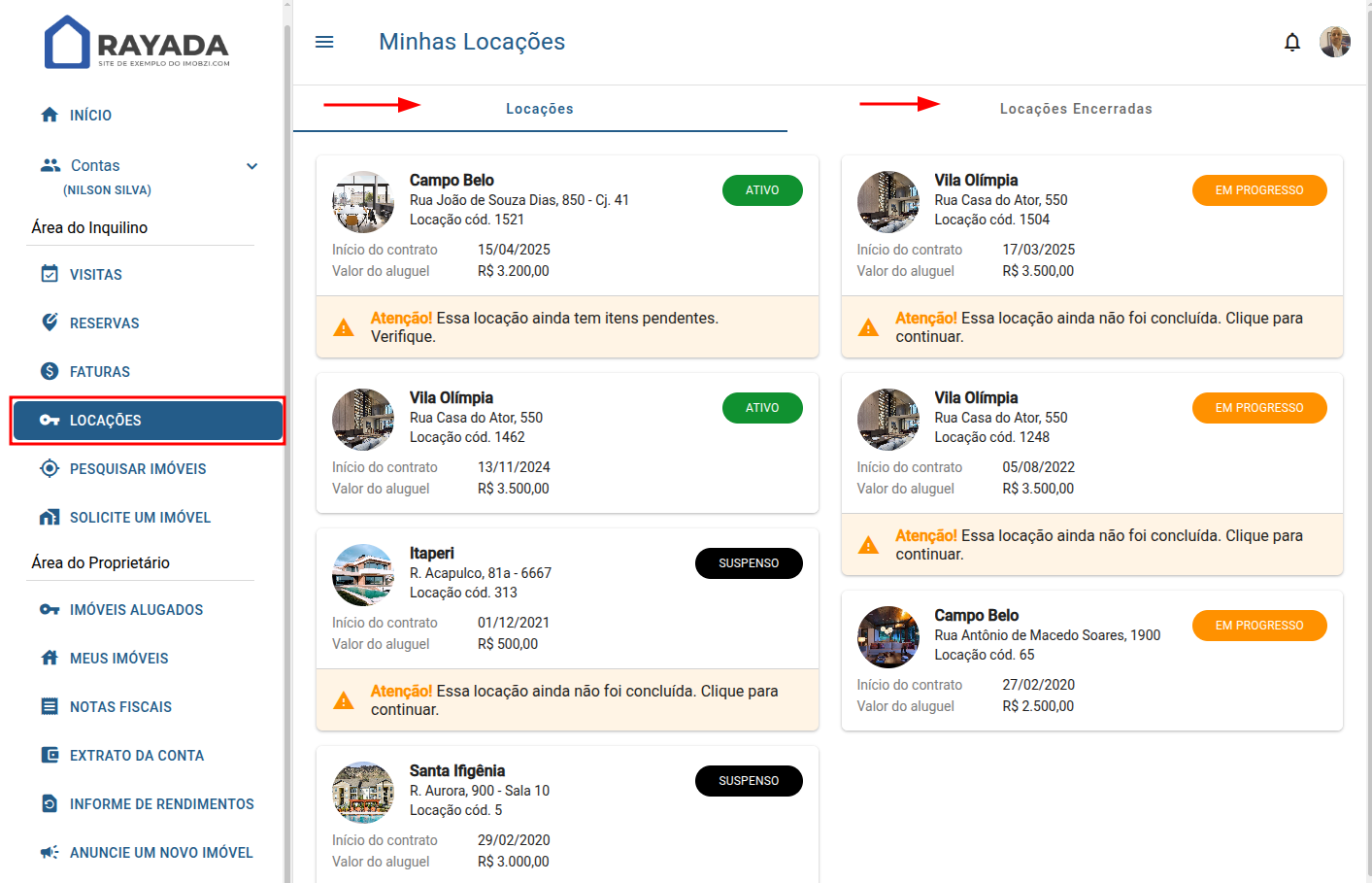Image resolution: width=1372 pixels, height=883 pixels.
Task: Click SUSPENSO badge on Santa Ifigênia card
Action: tap(749, 781)
